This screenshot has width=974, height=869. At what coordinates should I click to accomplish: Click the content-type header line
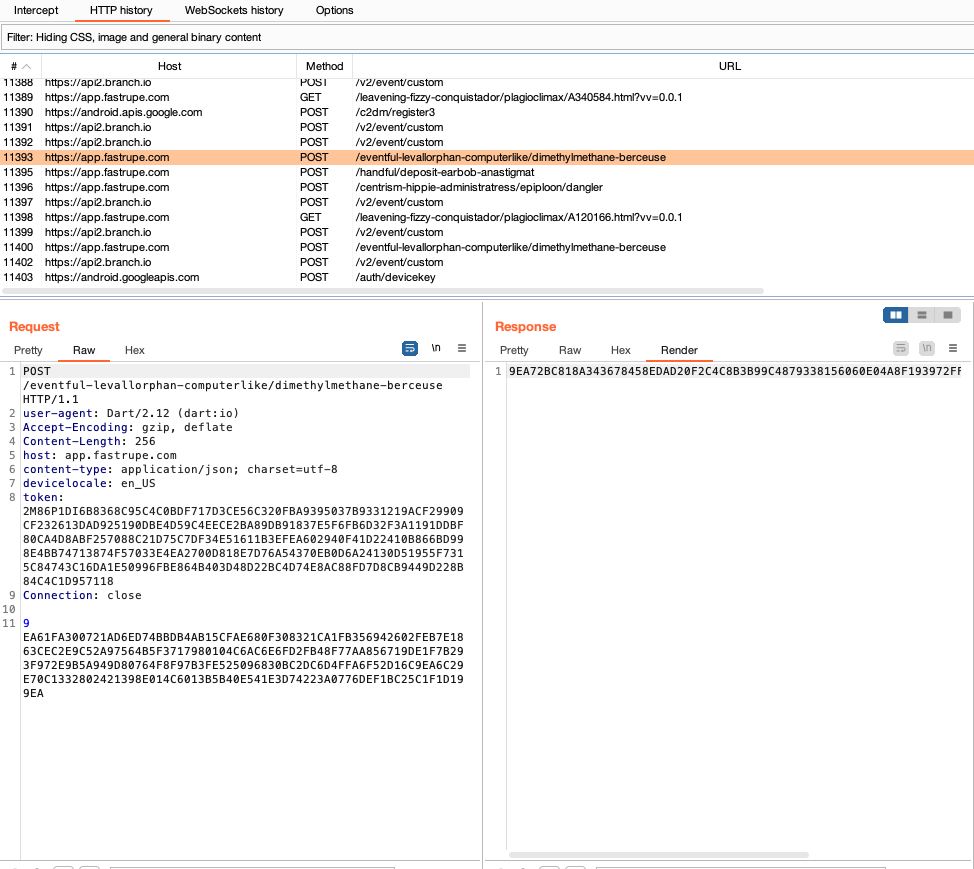pos(180,469)
